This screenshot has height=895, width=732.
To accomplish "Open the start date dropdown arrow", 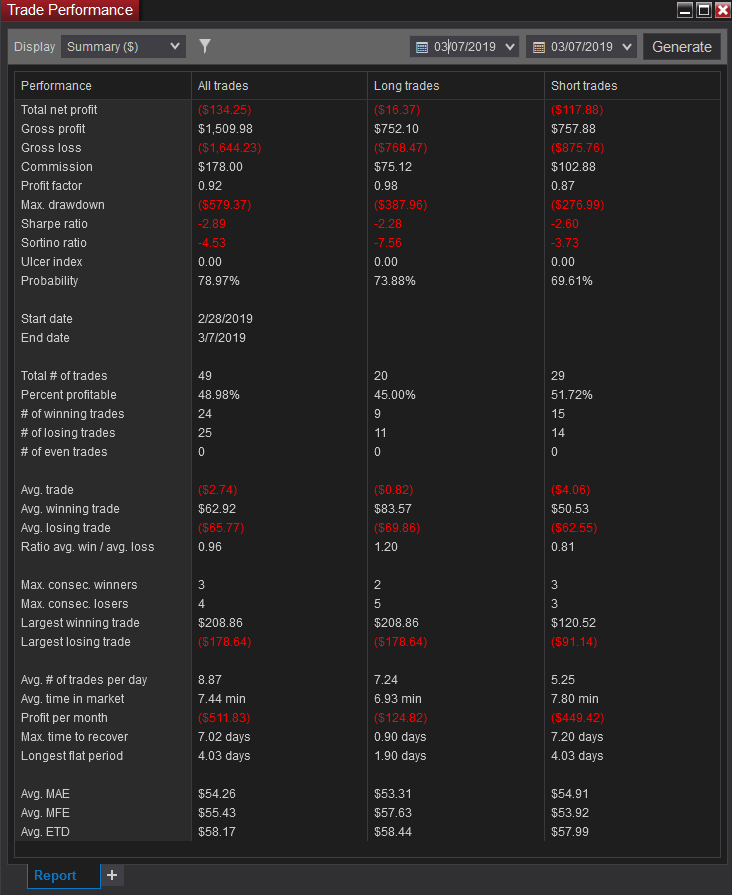I will pos(510,47).
